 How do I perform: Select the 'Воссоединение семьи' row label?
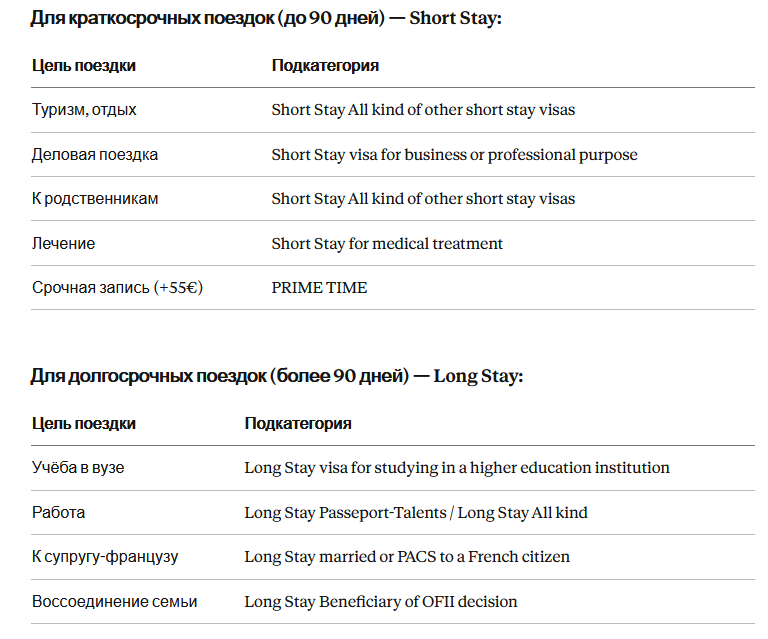tap(114, 601)
